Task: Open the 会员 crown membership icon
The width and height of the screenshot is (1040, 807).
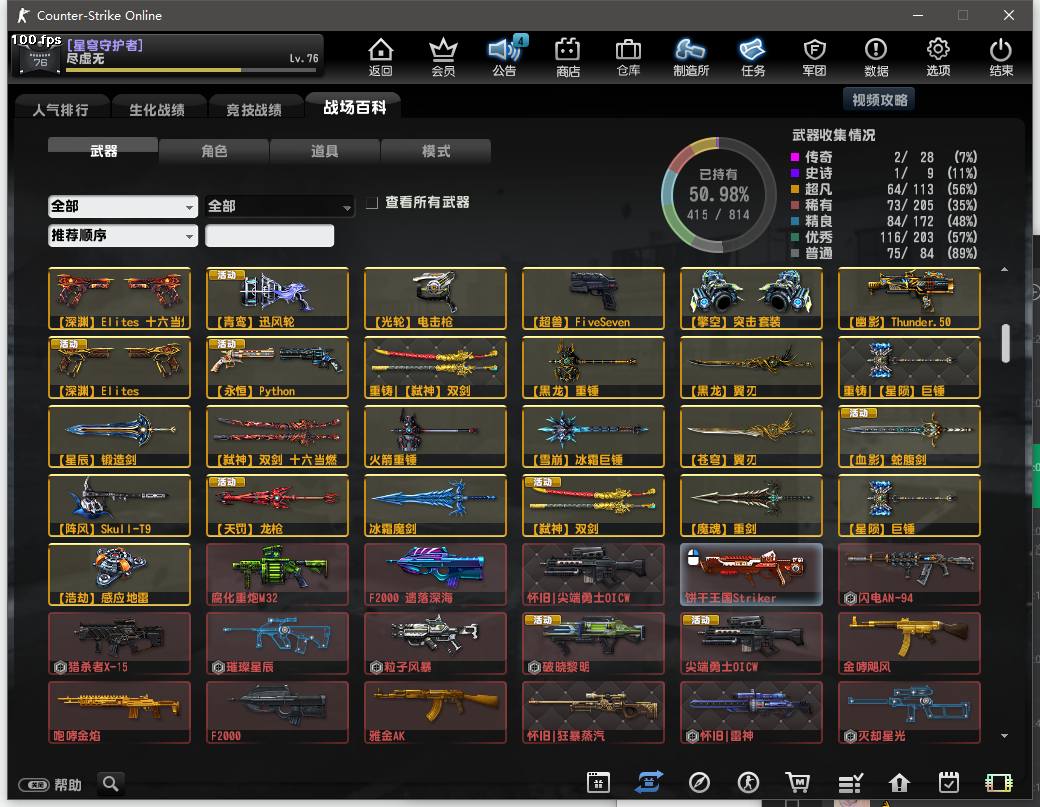Action: point(443,56)
